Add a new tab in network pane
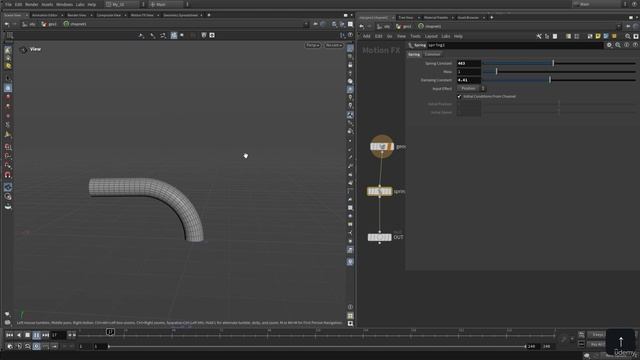The height and width of the screenshot is (360, 640). point(491,18)
